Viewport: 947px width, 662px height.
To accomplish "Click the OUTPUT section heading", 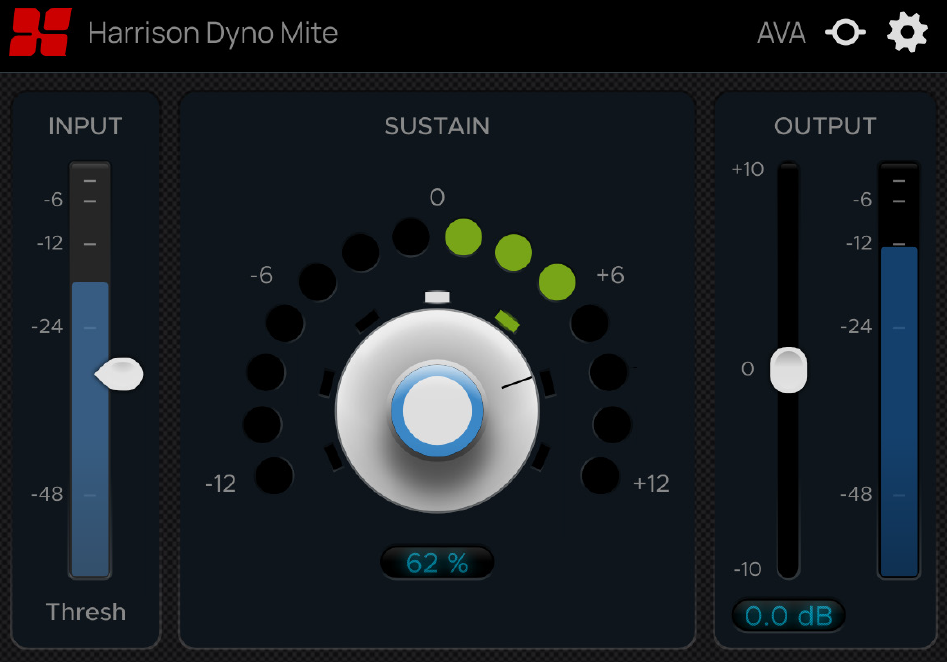I will pos(825,126).
